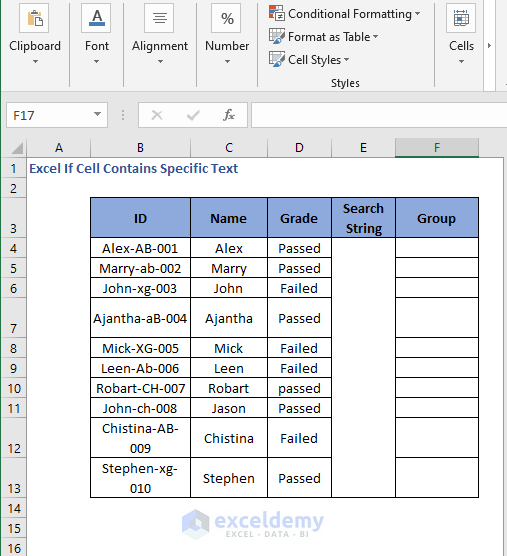This screenshot has height=556, width=507.
Task: Click the Format as Table icon
Action: (x=277, y=36)
